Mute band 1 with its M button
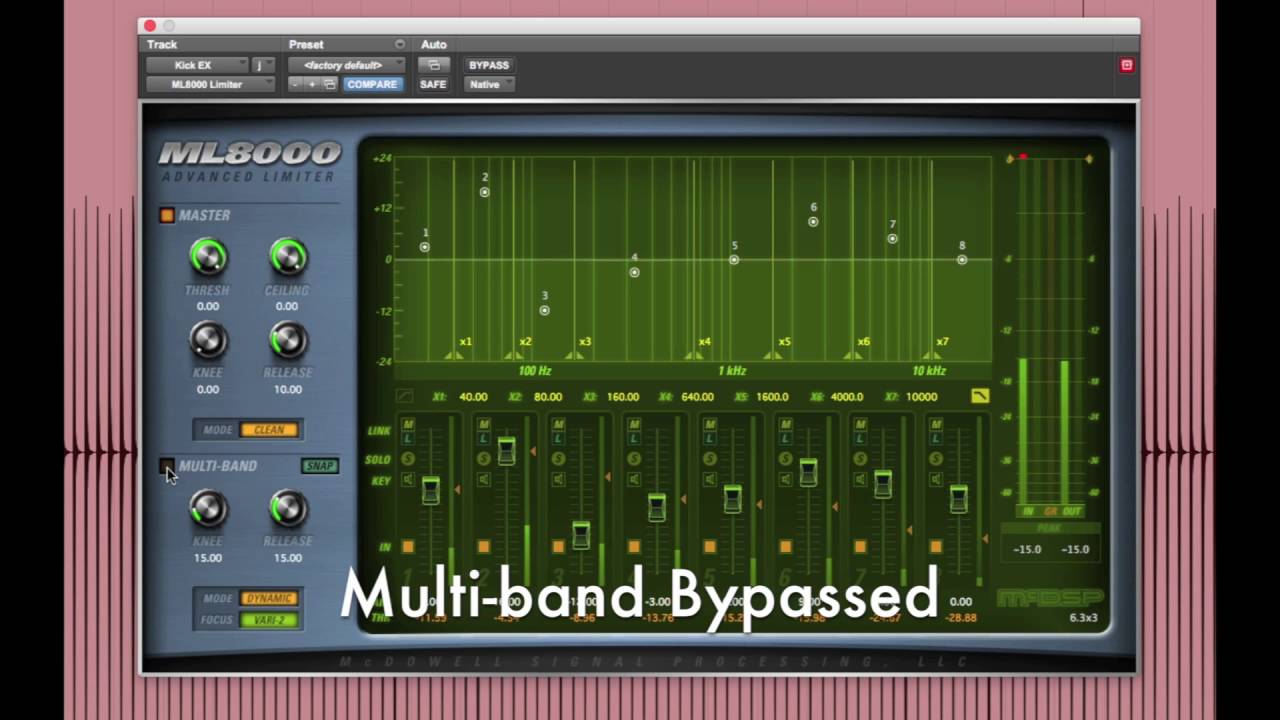Image resolution: width=1280 pixels, height=720 pixels. 408,425
